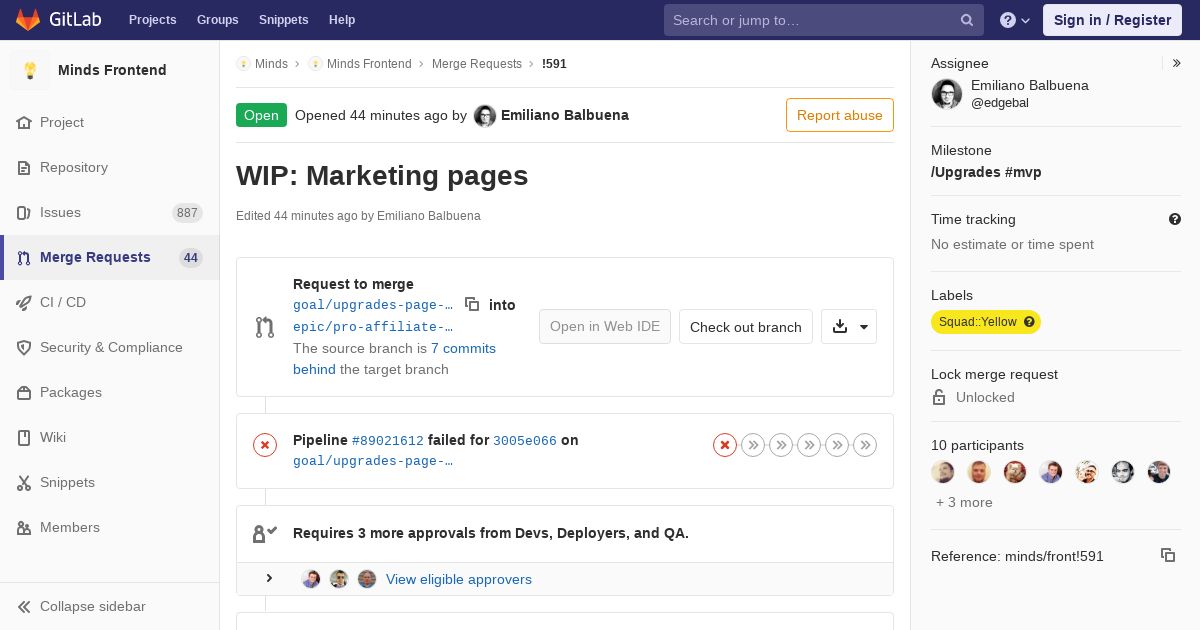This screenshot has height=630, width=1200.
Task: Click the search magnifier icon
Action: click(x=967, y=20)
